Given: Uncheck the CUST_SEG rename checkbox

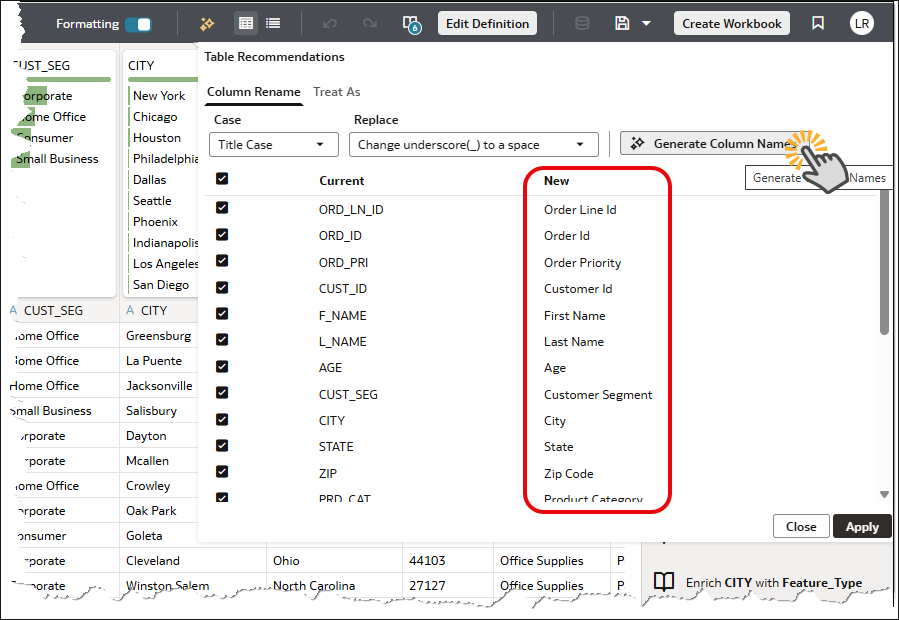Looking at the screenshot, I should [x=222, y=394].
